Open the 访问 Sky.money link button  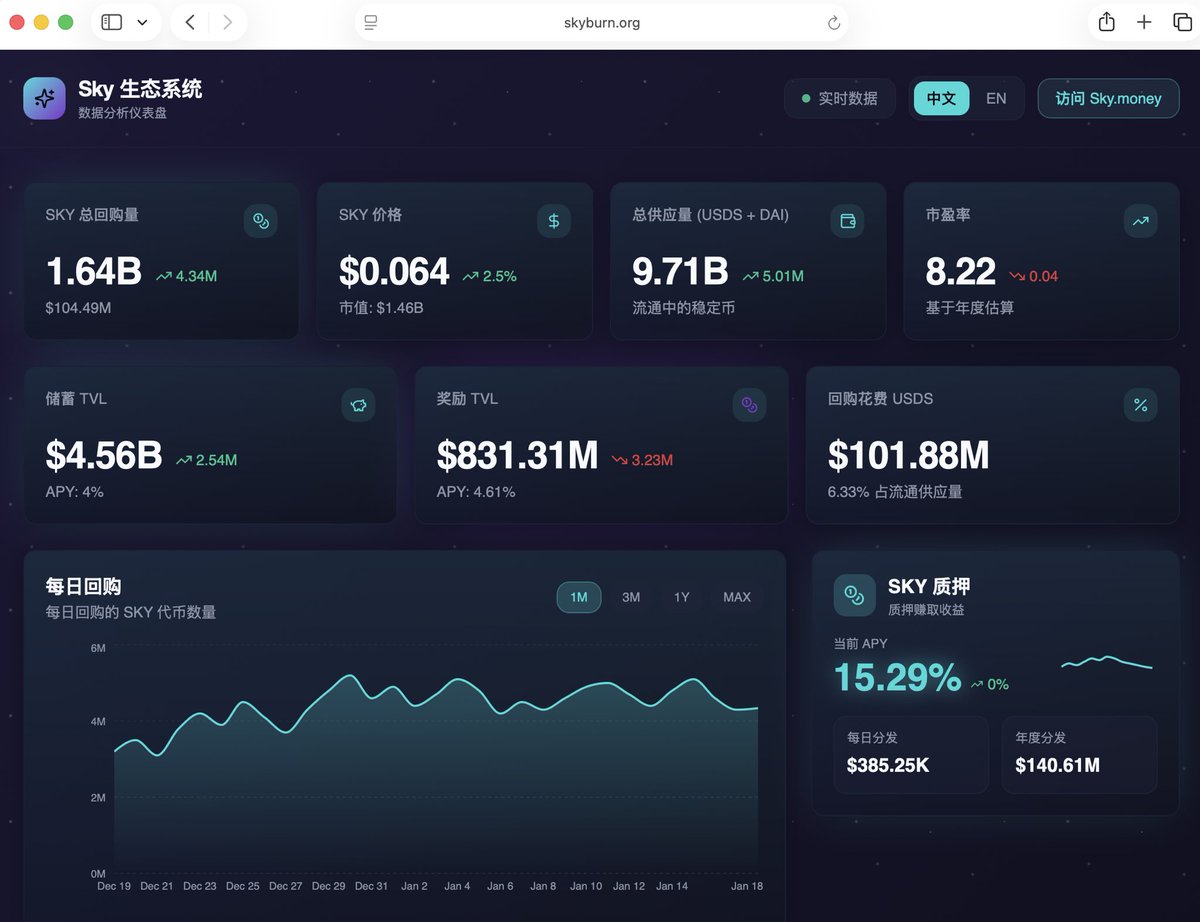coord(1109,98)
